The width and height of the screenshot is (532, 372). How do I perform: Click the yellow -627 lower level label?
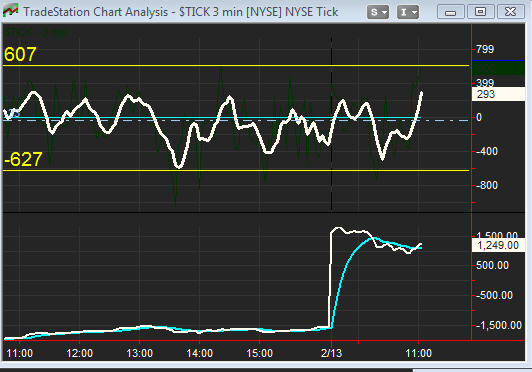[23, 159]
